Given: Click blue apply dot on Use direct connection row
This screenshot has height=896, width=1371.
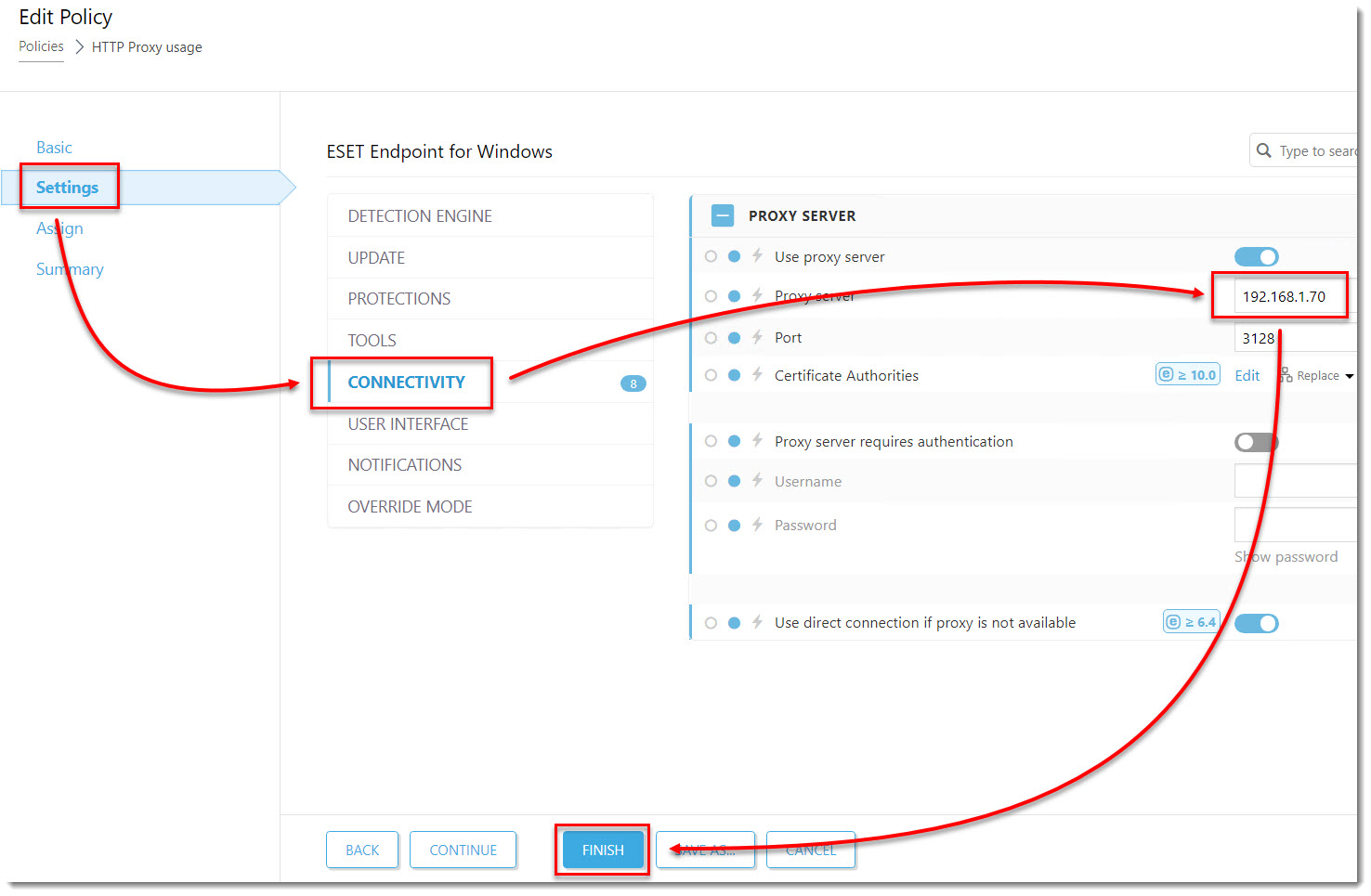Looking at the screenshot, I should 734,623.
